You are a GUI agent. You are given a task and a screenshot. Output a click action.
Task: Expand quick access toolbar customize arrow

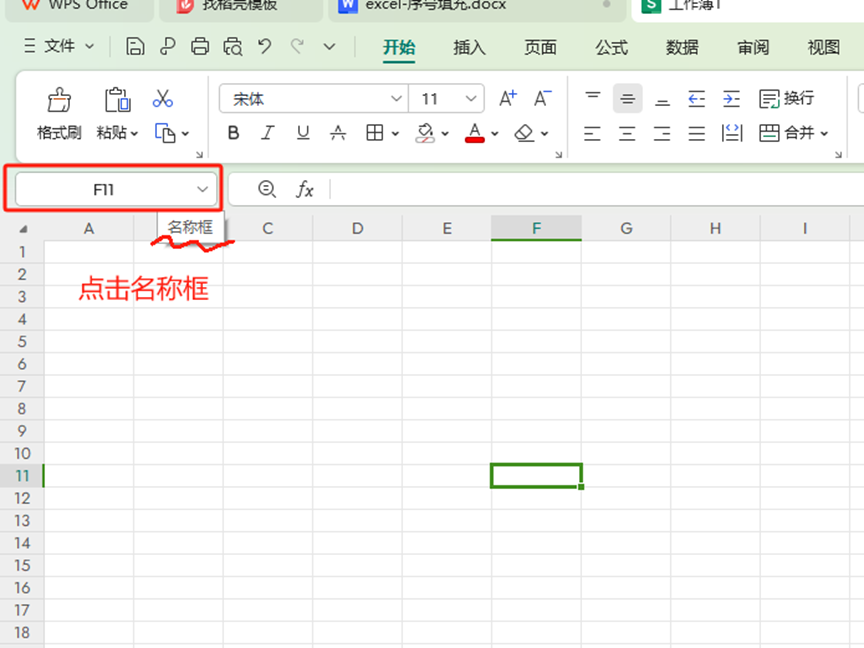[330, 47]
